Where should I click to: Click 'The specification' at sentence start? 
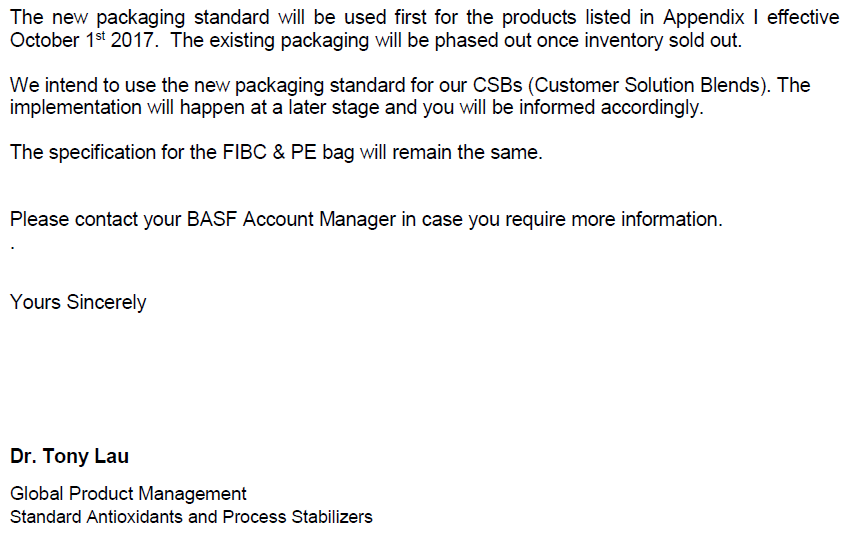pos(82,152)
